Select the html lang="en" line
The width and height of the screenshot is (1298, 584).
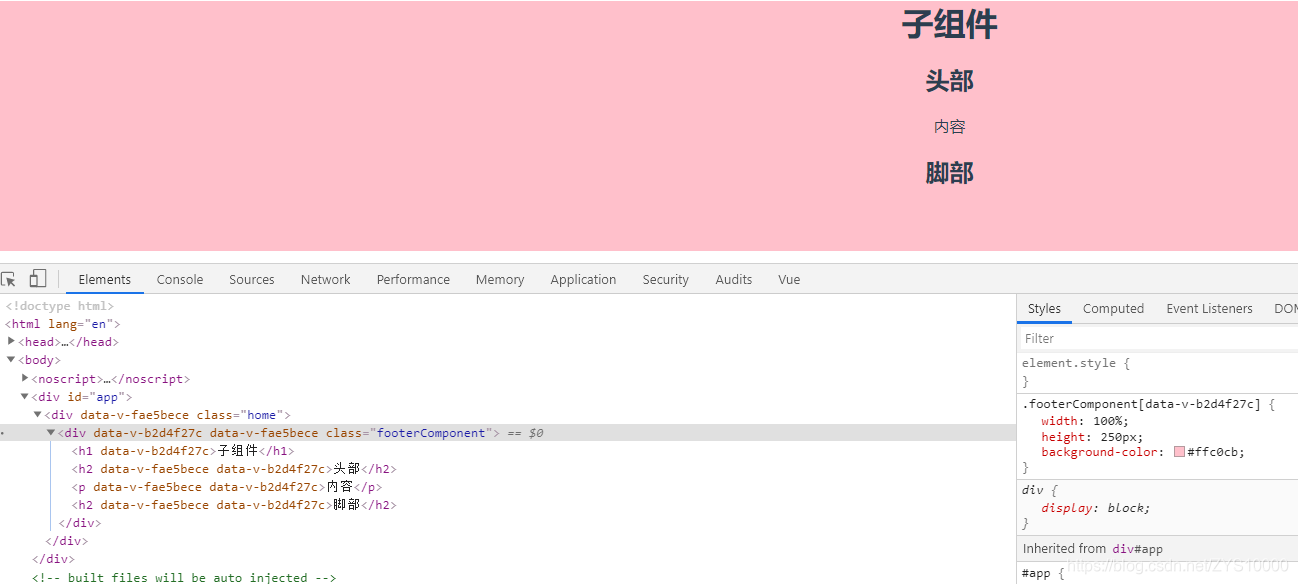point(63,324)
